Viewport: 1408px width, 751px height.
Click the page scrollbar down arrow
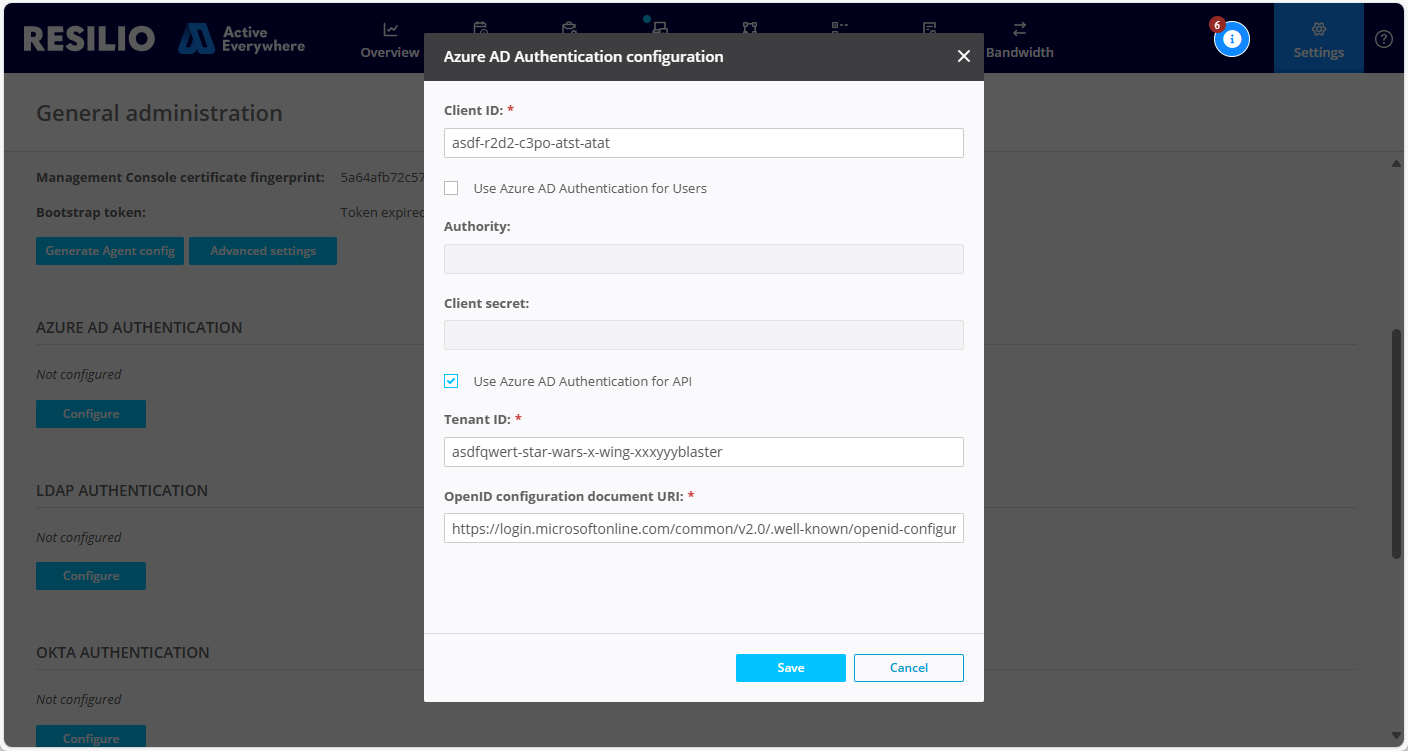(x=1396, y=736)
